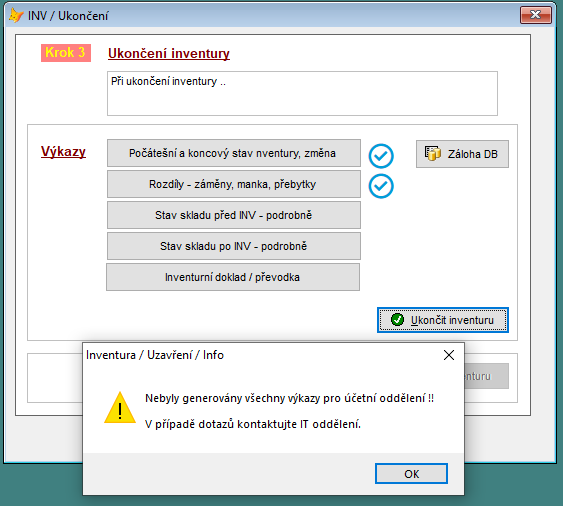Click the Výkazy heading link

[x=63, y=152]
